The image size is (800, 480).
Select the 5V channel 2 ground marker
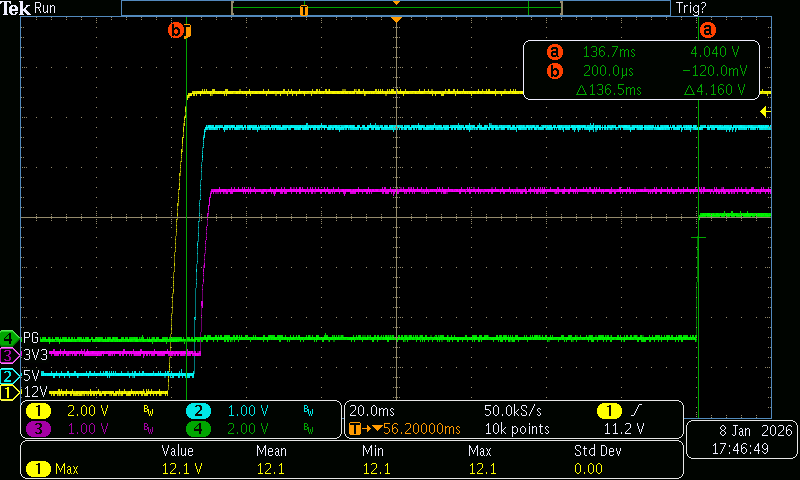point(9,376)
